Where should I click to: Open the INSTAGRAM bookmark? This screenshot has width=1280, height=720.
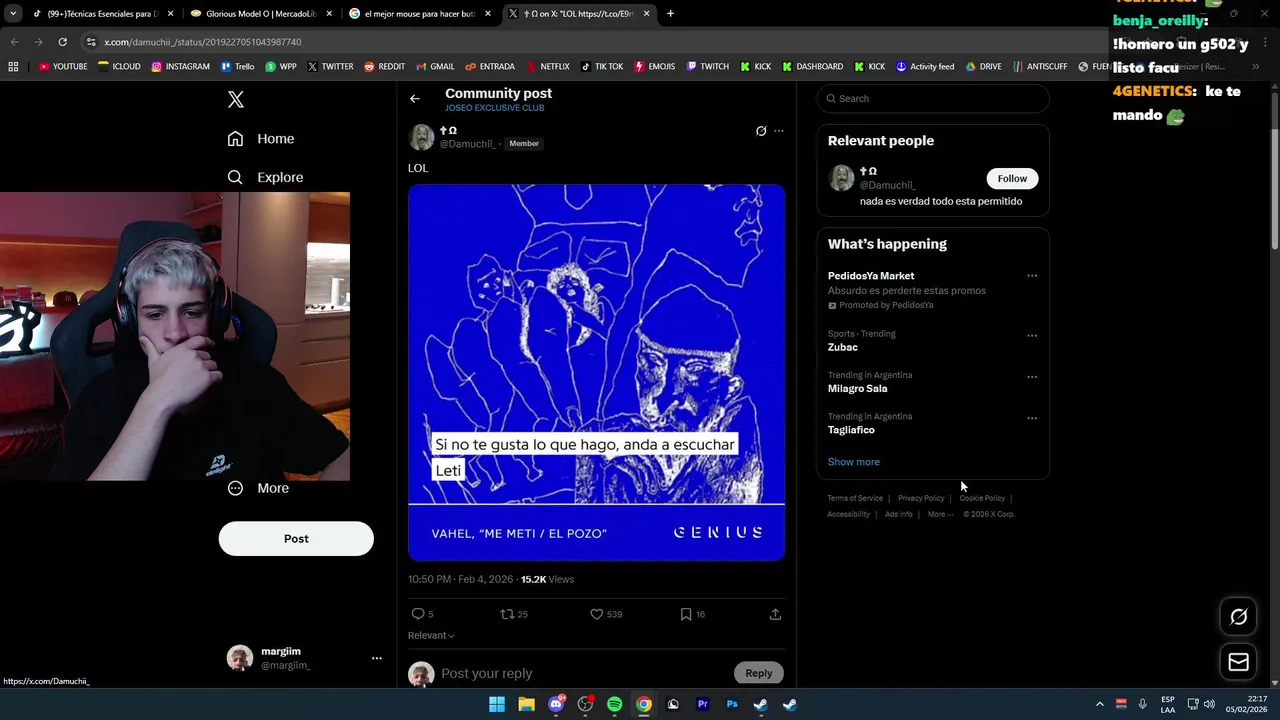(180, 67)
